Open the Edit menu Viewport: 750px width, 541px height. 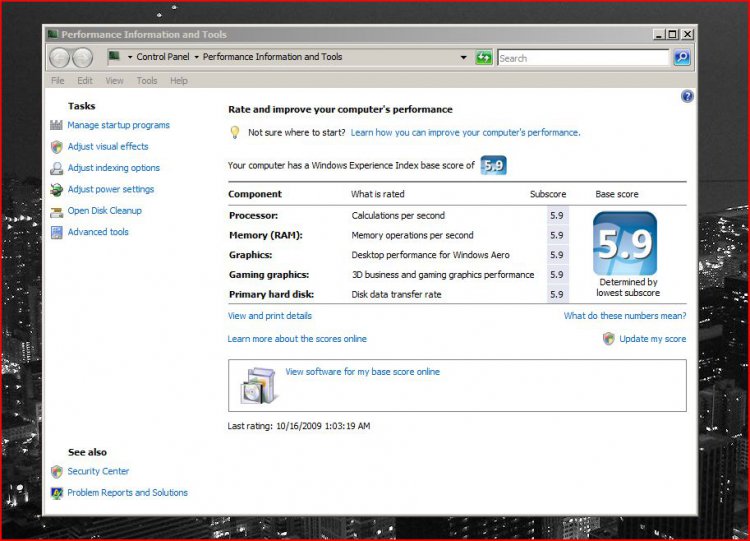[85, 80]
